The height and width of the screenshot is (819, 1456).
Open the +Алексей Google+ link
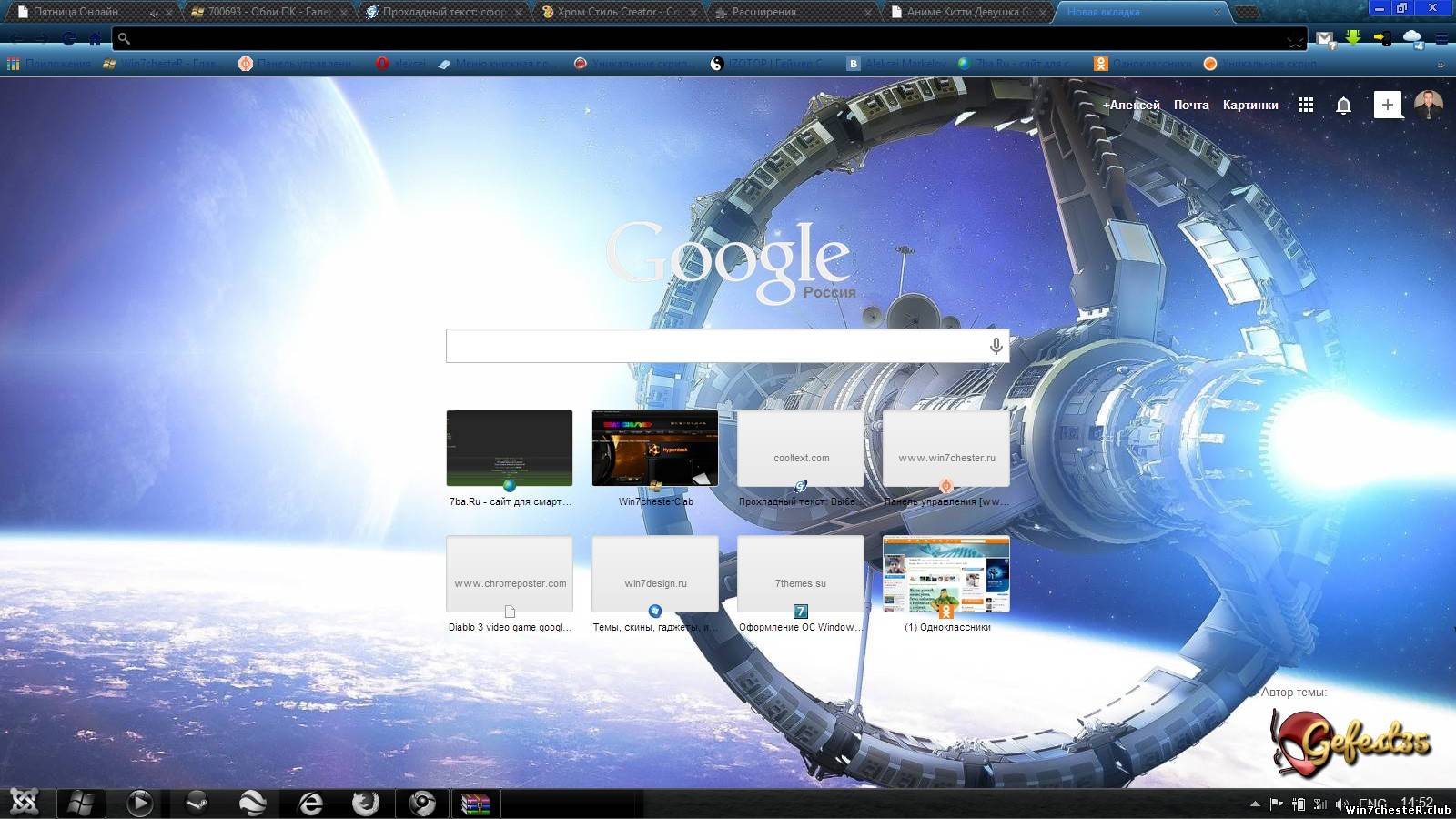click(1131, 105)
